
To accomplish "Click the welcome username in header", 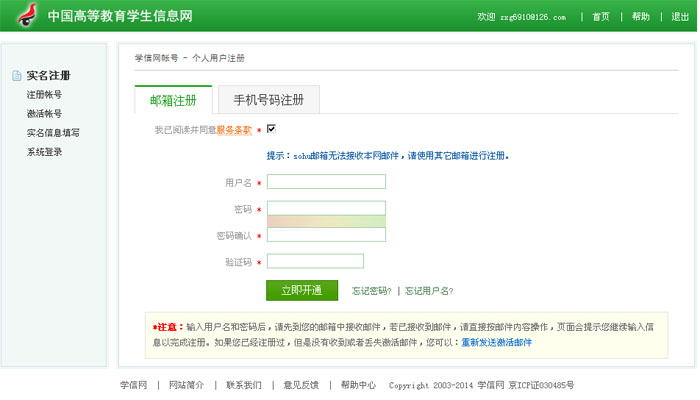I will pos(533,17).
